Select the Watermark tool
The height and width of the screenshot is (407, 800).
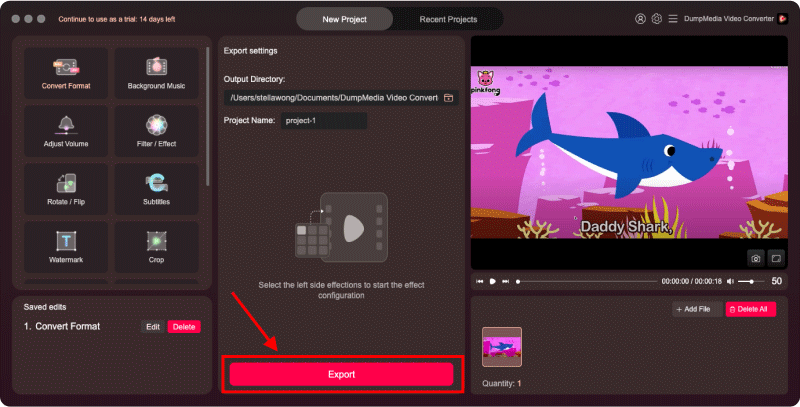pos(66,247)
